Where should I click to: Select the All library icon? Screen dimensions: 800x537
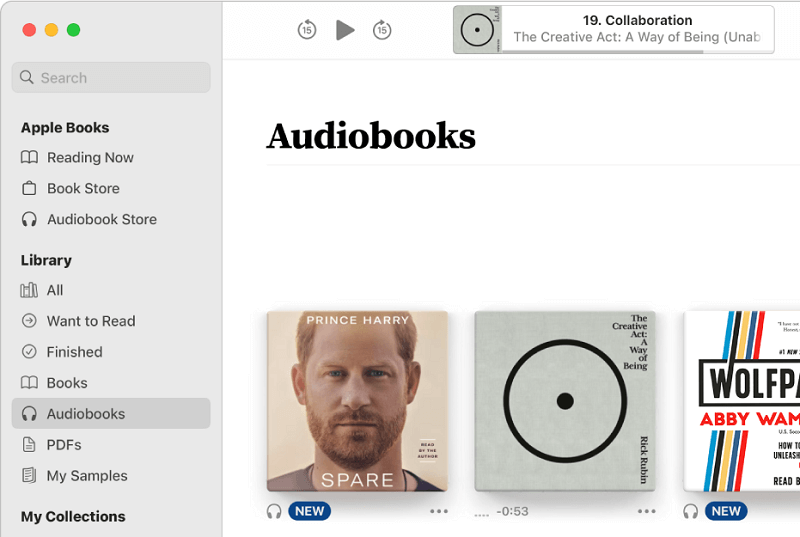pyautogui.click(x=29, y=290)
